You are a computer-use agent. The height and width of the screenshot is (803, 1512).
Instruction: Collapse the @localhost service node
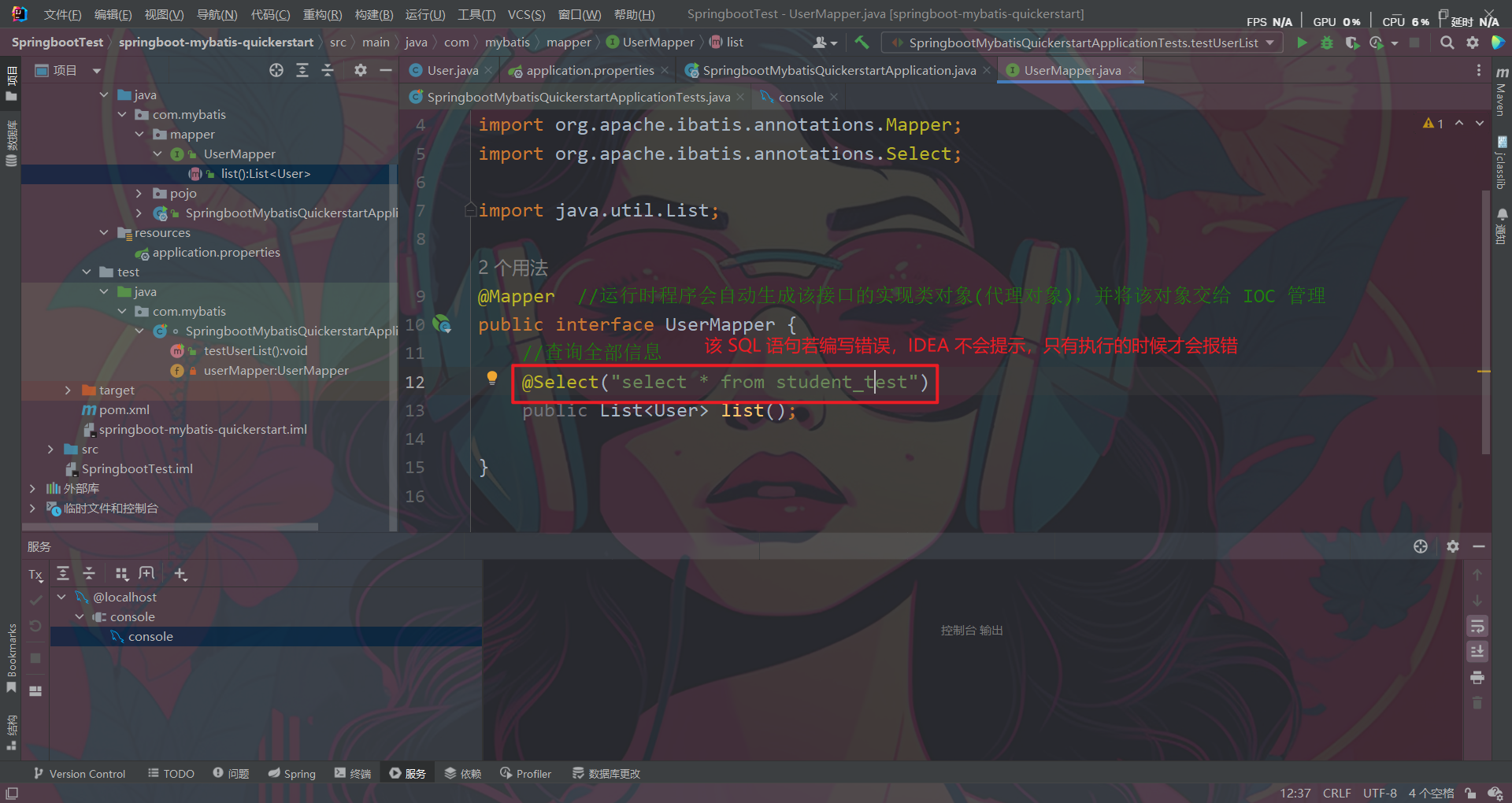(61, 598)
